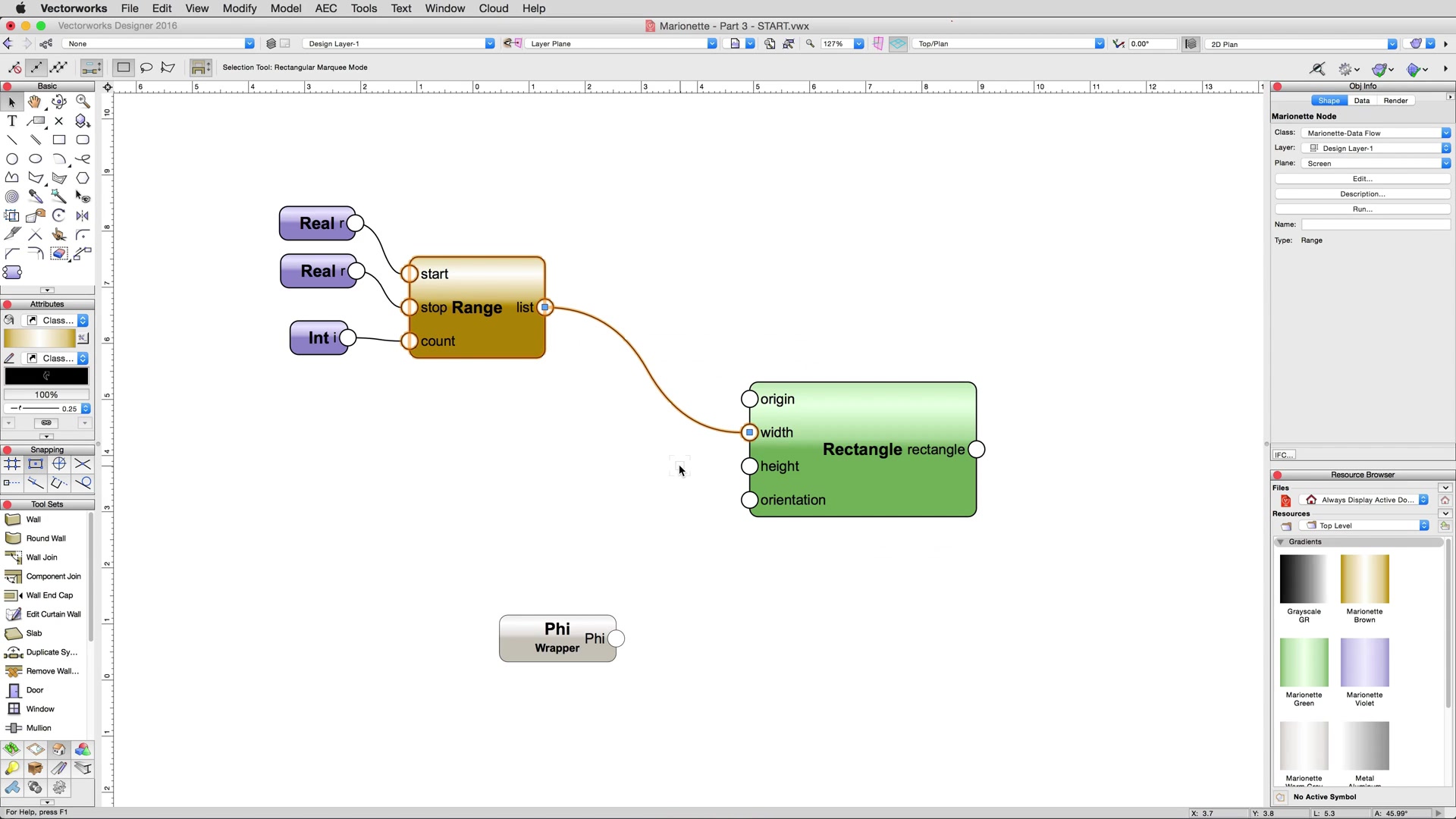Image resolution: width=1456 pixels, height=819 pixels.
Task: Toggle Snap to Grid
Action: [x=12, y=464]
